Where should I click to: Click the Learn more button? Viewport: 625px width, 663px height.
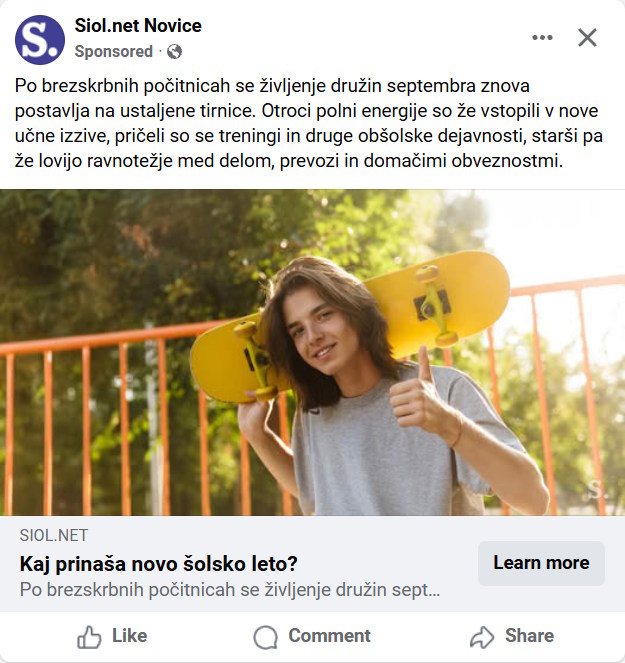click(541, 563)
